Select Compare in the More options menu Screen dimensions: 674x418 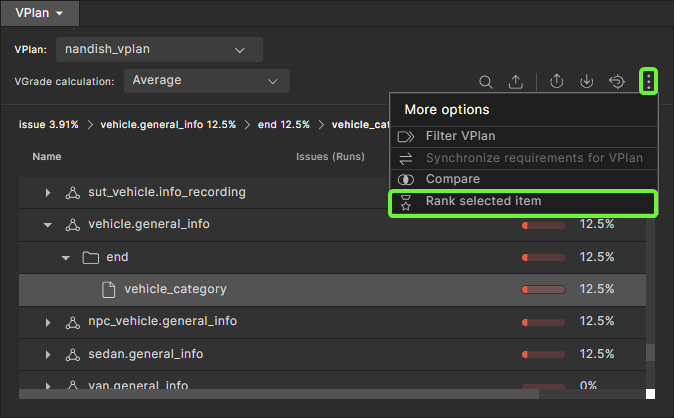coord(452,179)
